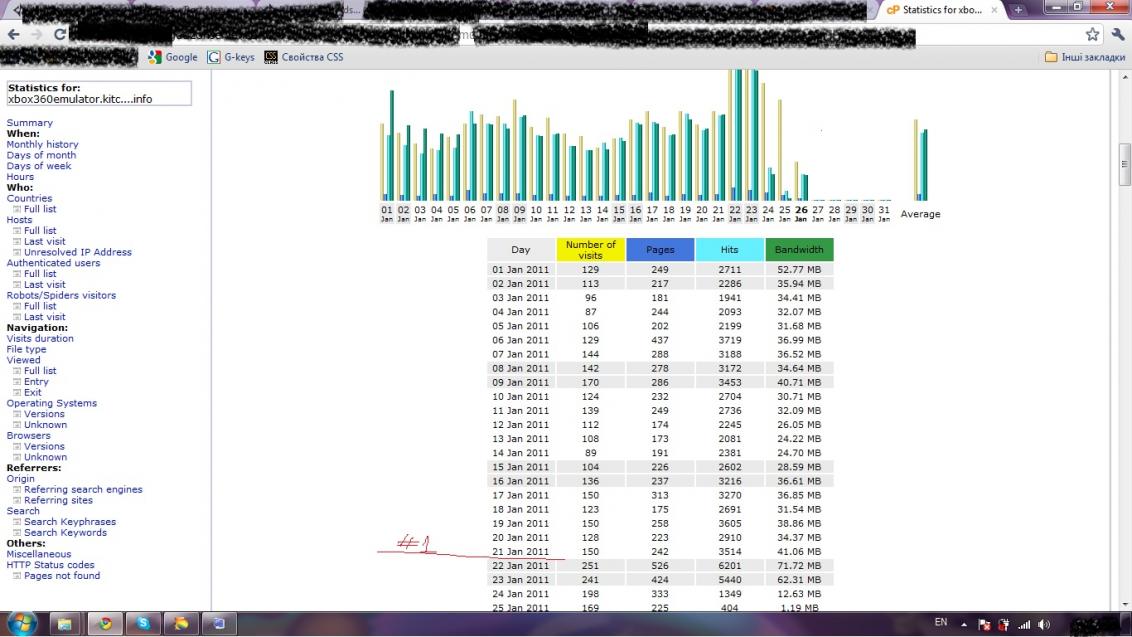The image size is (1132, 637).
Task: Open Referring search engines list
Action: pos(83,490)
